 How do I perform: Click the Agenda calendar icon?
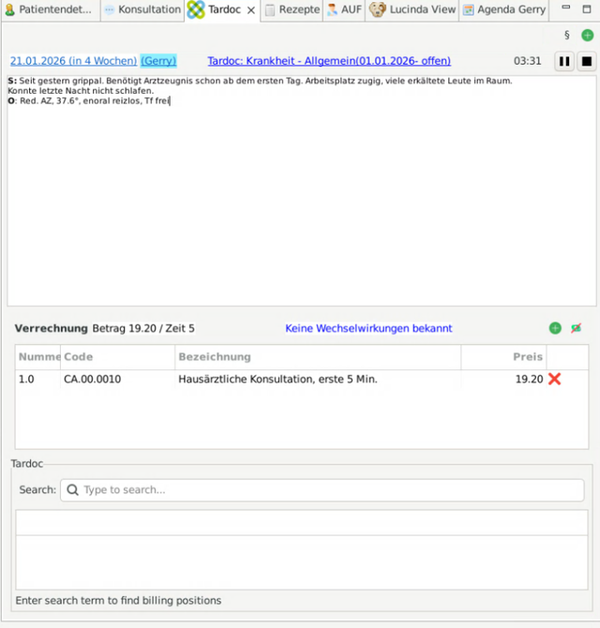(468, 10)
